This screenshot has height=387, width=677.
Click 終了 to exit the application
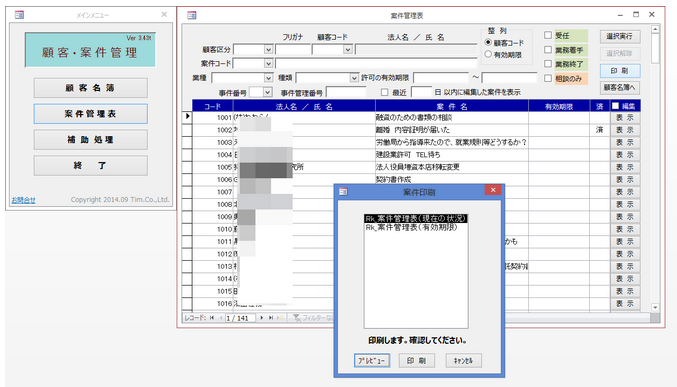click(x=91, y=165)
